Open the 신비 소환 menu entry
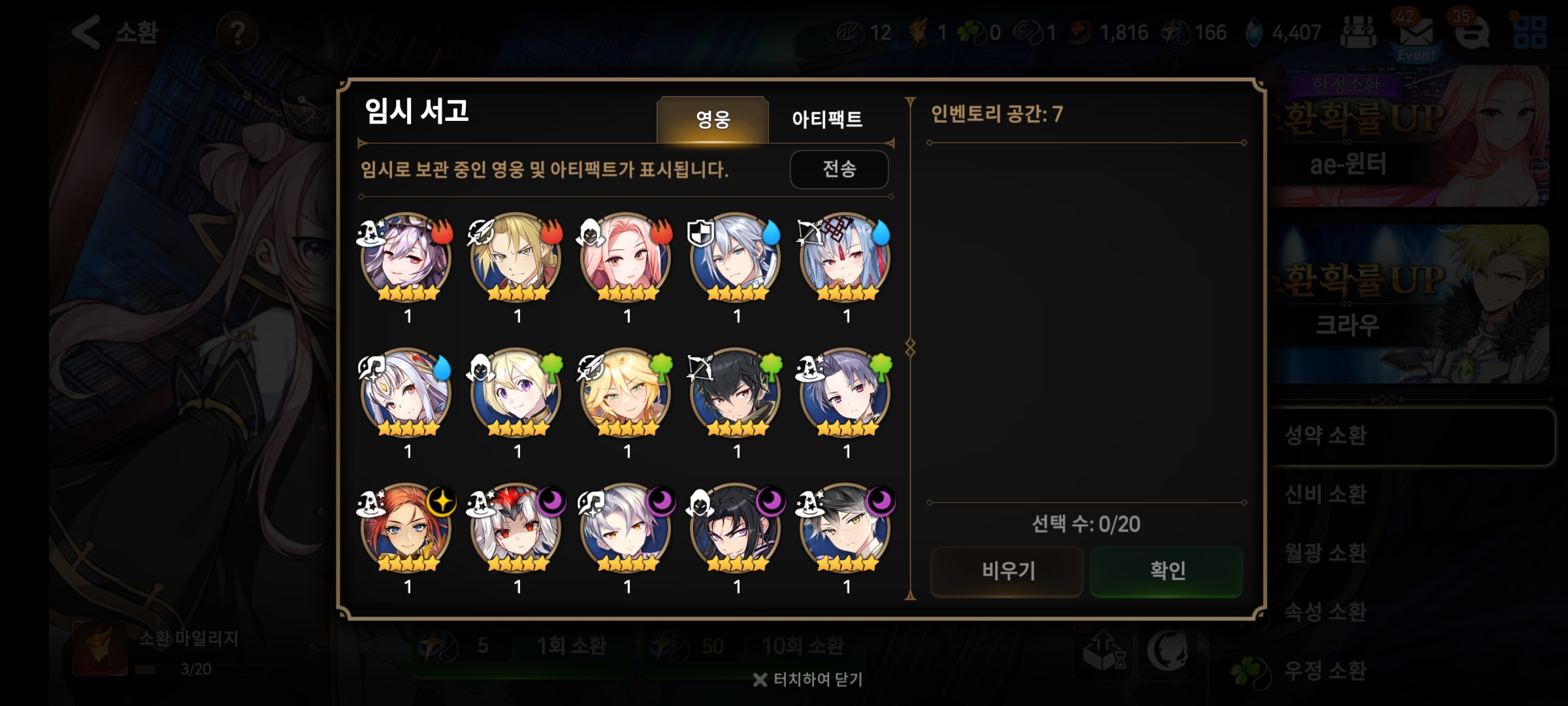Screen dimensions: 1568x706 (1326, 494)
